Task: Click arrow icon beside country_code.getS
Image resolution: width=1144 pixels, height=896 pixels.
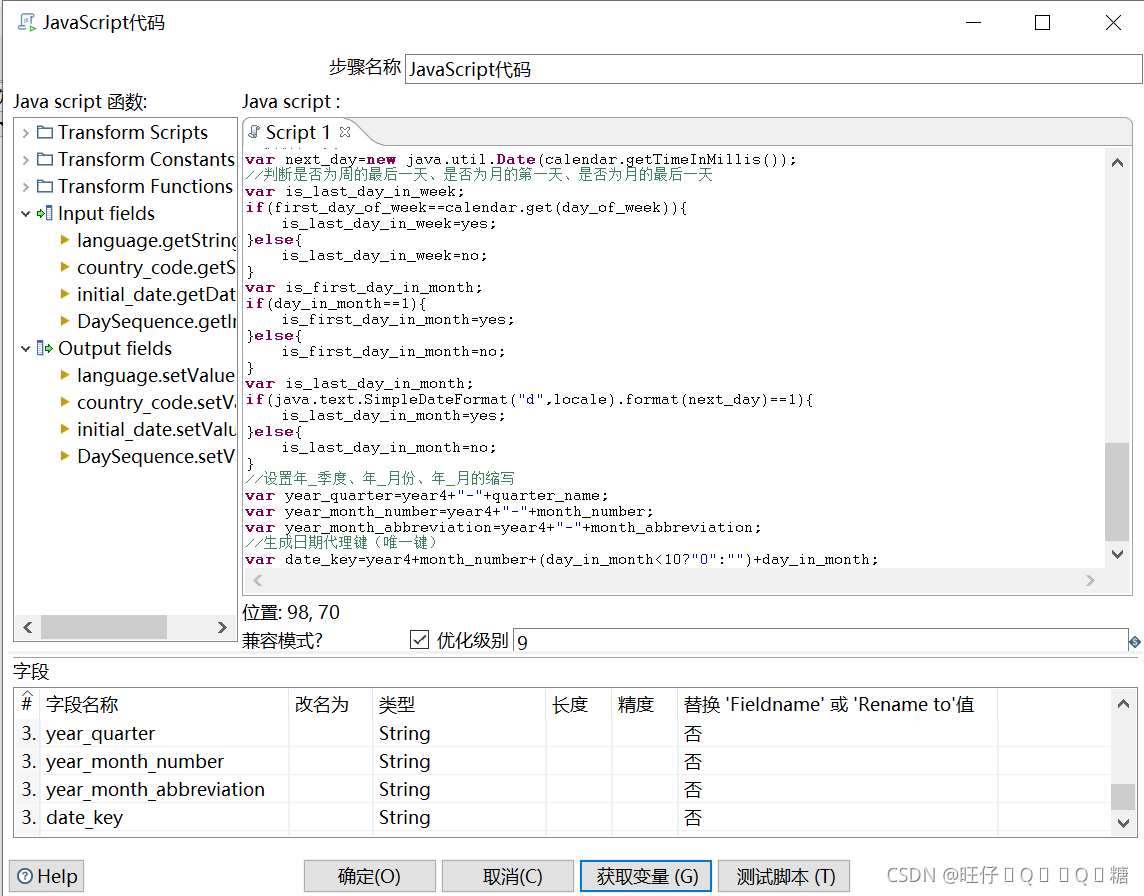Action: (x=65, y=267)
